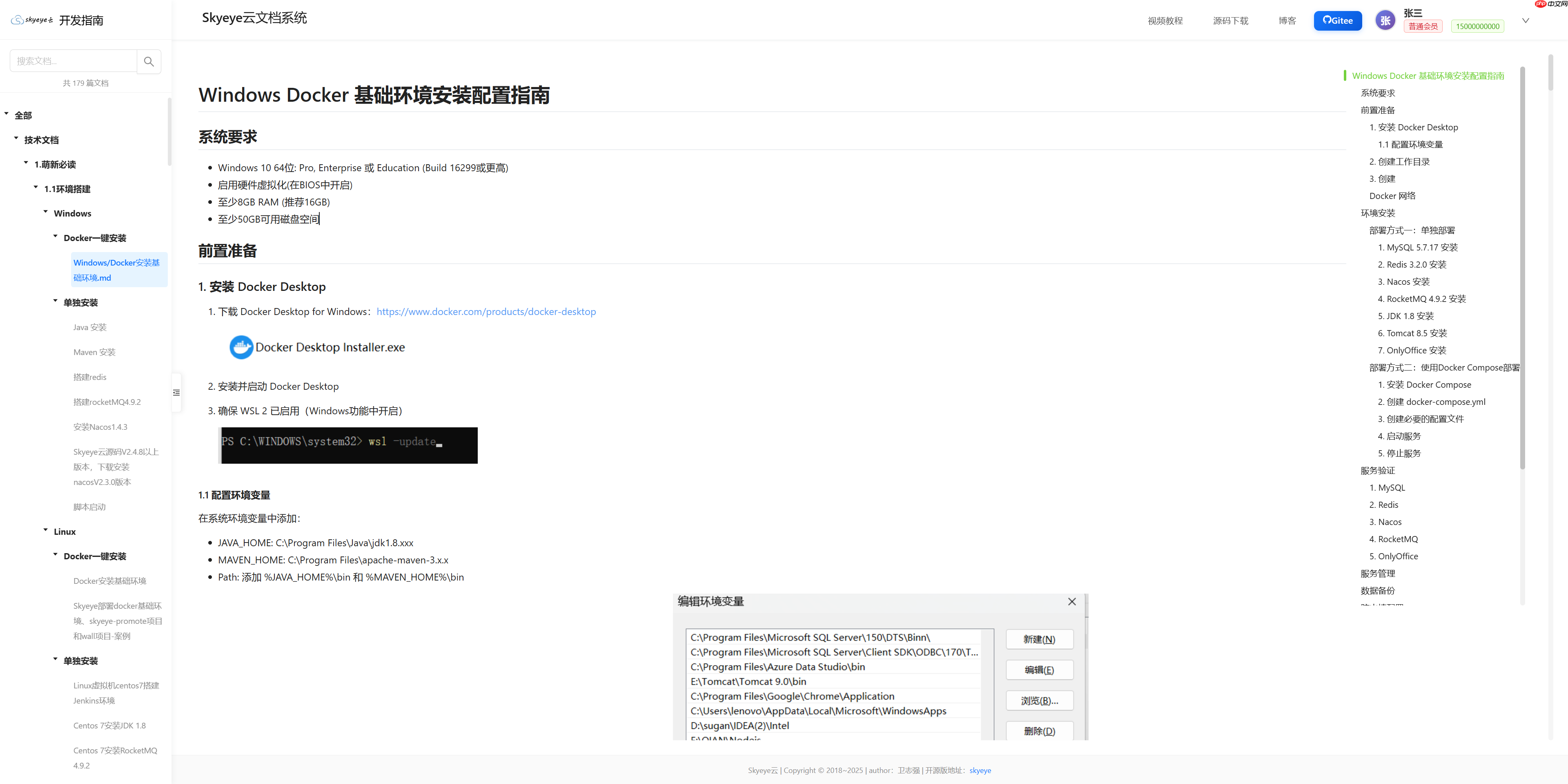Expand the user account dropdown chevron
1568x784 pixels.
coord(1526,20)
